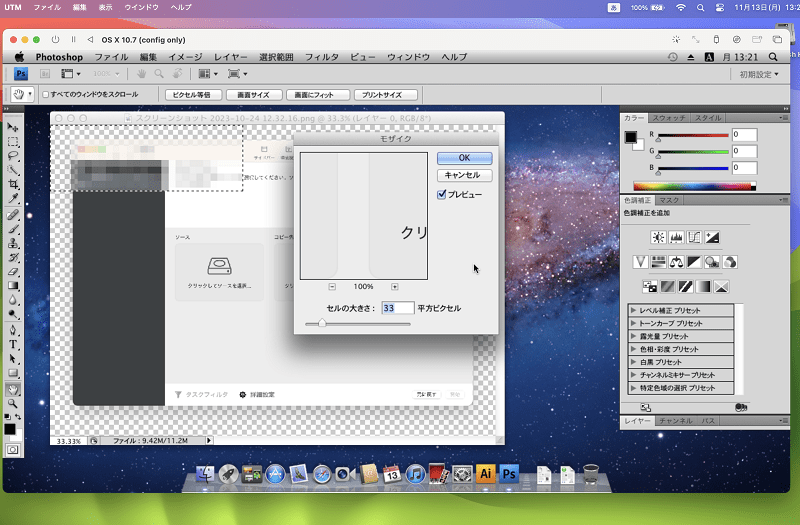Click the color spectrum ramp
800x525 pixels.
tap(694, 186)
